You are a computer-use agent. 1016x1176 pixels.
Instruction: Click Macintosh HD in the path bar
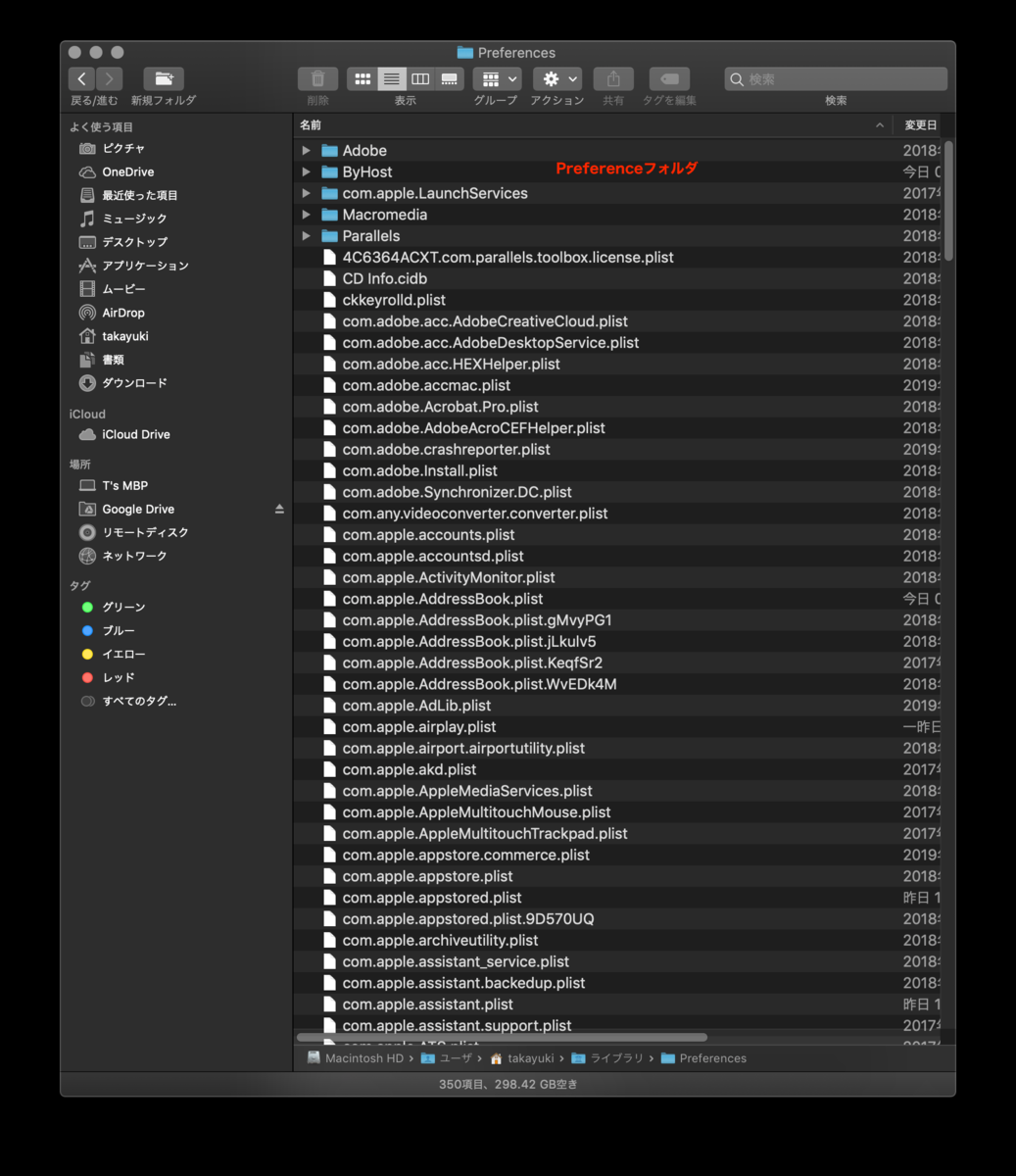pos(355,1058)
